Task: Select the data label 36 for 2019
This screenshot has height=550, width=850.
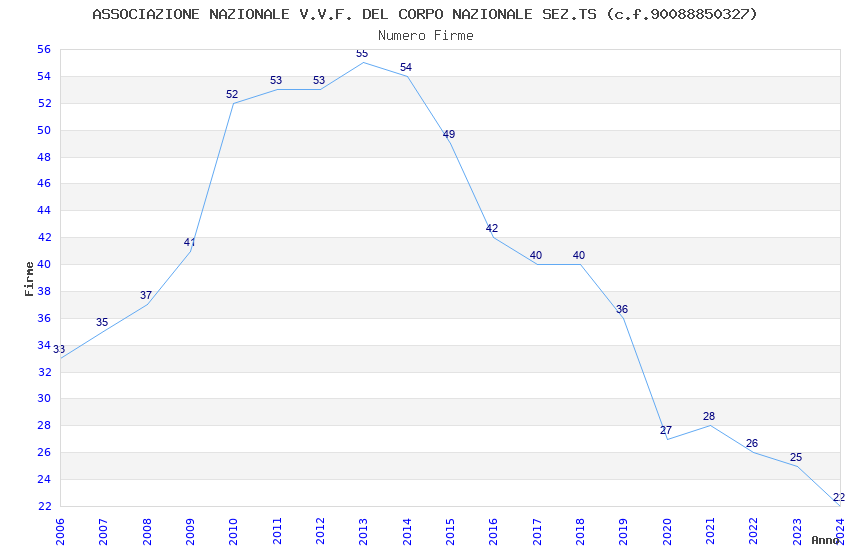Action: coord(622,309)
